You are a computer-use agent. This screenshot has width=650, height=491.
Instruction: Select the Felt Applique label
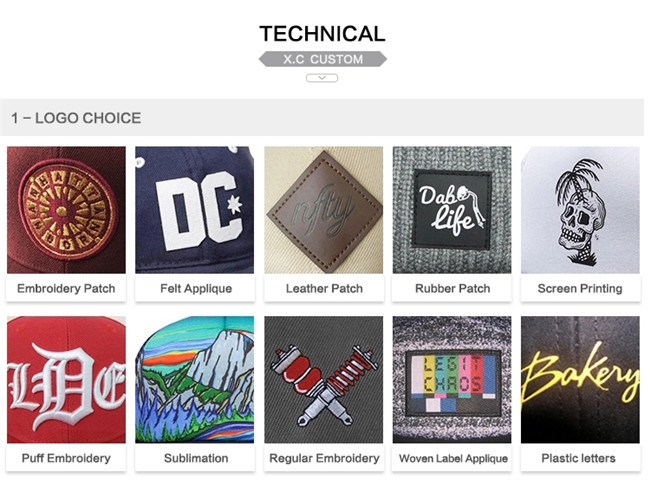(196, 289)
